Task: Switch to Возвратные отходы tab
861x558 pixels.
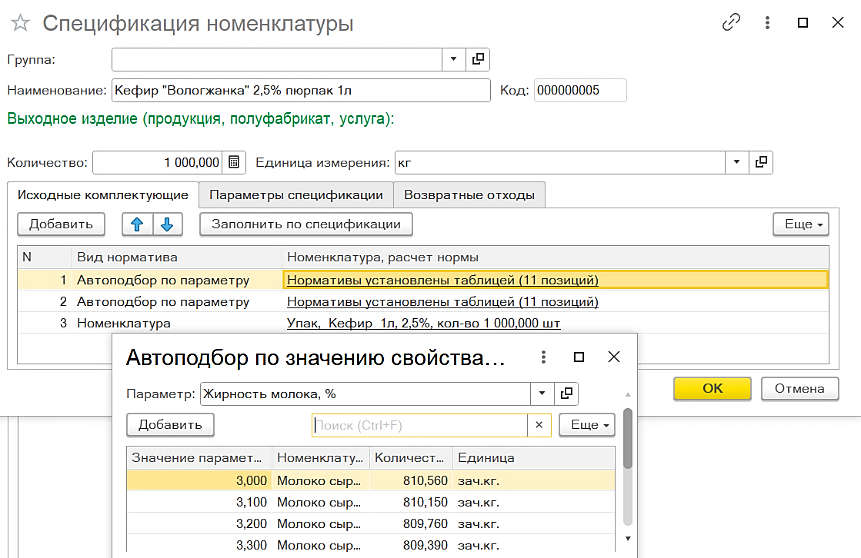Action: pyautogui.click(x=469, y=195)
